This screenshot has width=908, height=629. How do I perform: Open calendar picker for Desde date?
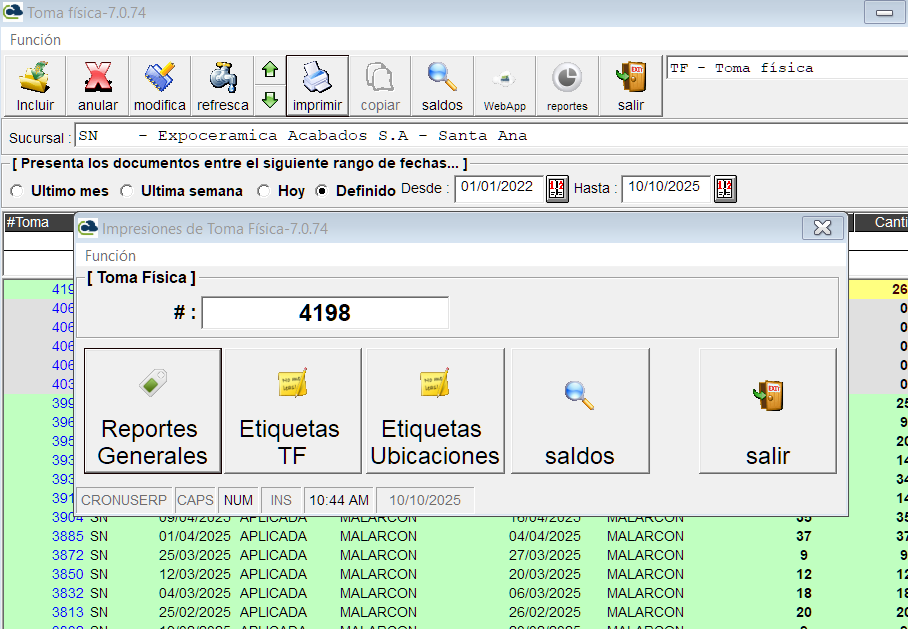click(557, 189)
